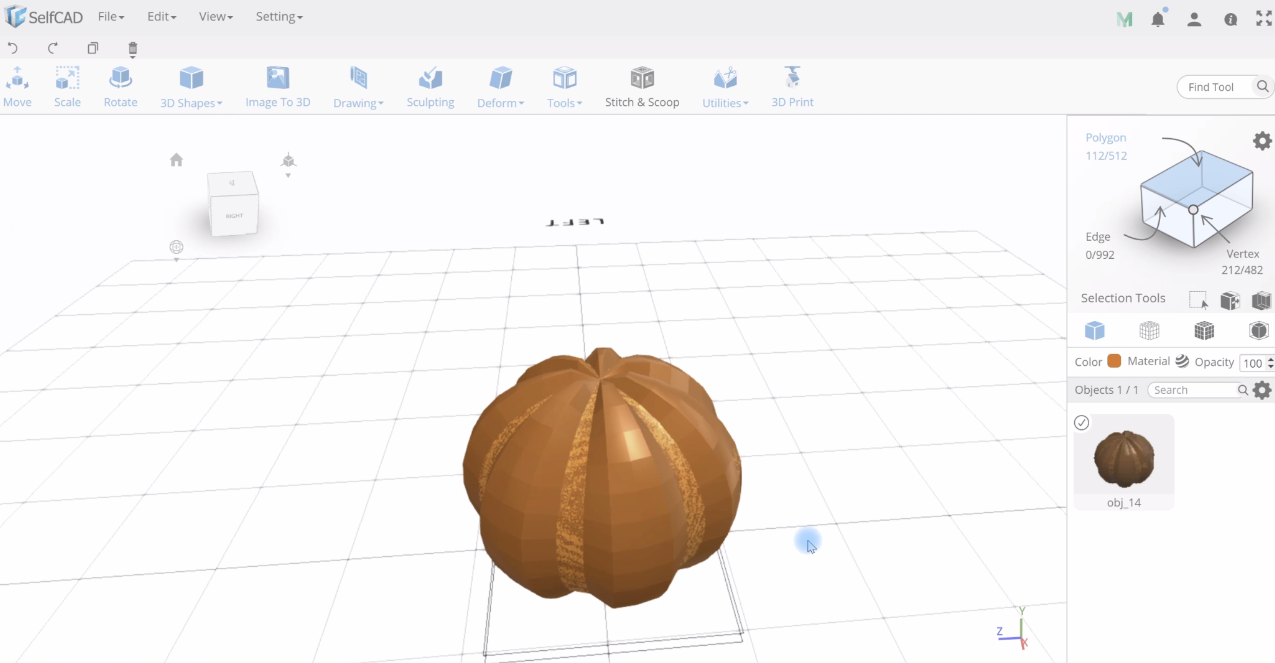
Task: Open the Image To 3D tool
Action: tap(278, 87)
